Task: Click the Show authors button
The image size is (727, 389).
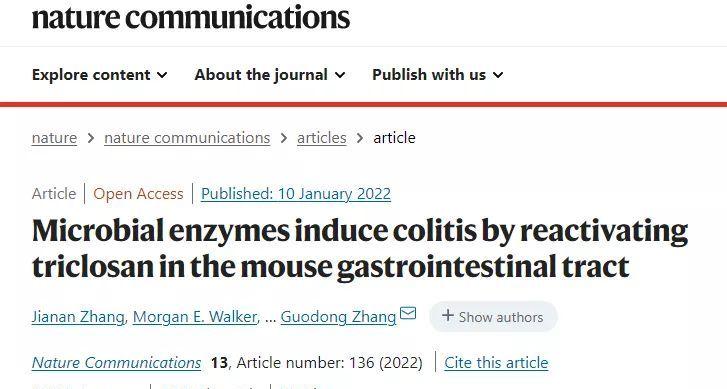Action: tap(493, 317)
